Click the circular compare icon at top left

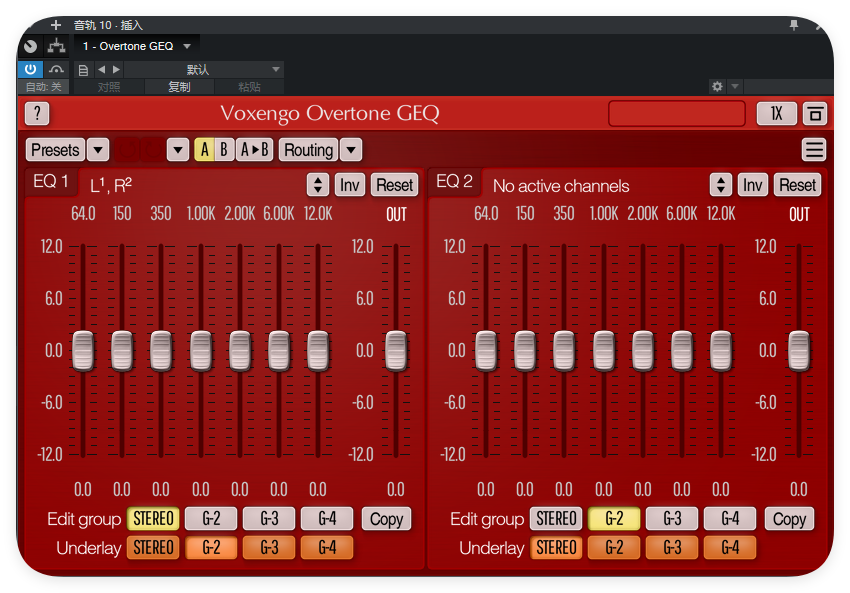tap(30, 46)
